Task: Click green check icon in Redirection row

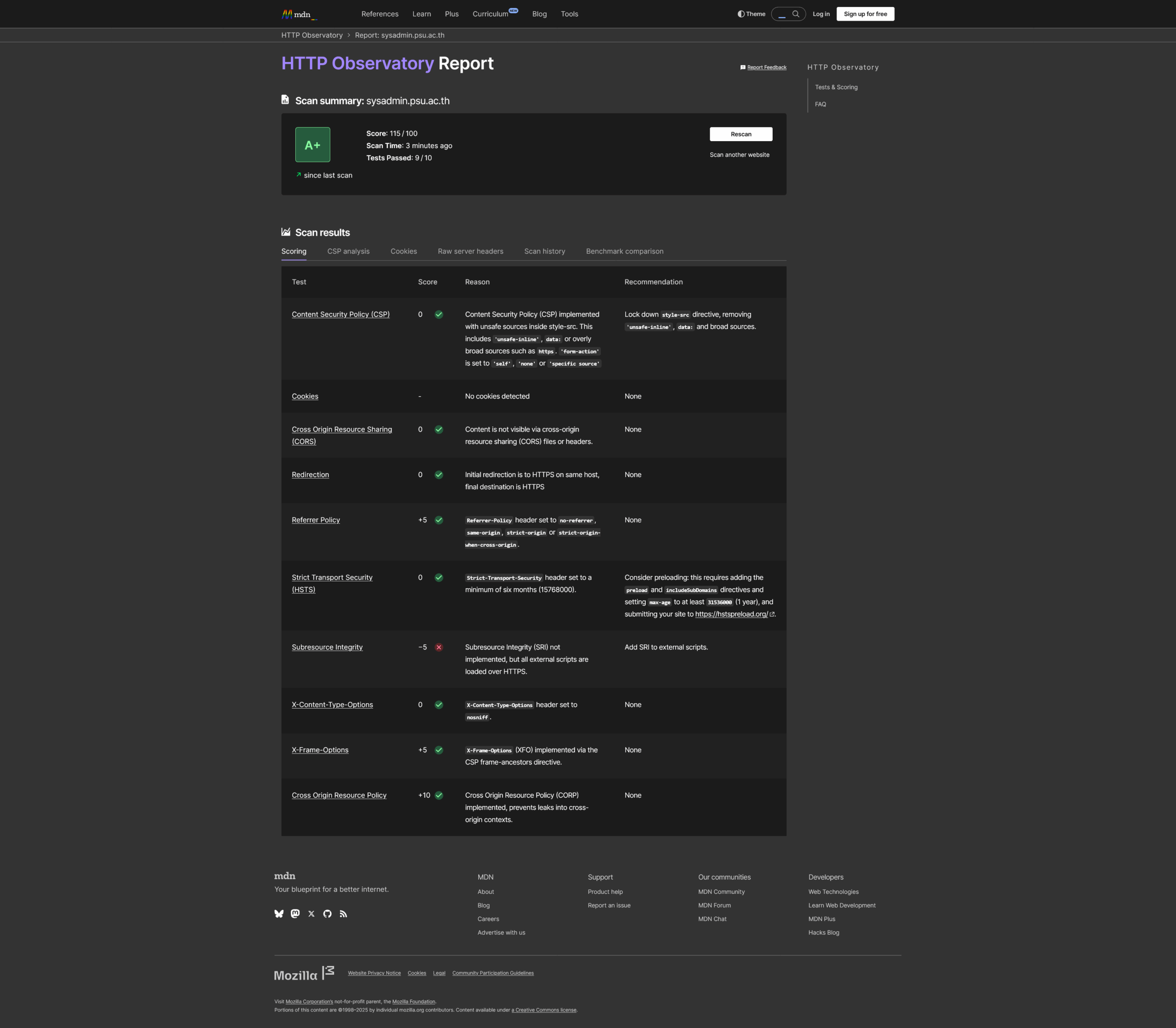Action: point(439,475)
